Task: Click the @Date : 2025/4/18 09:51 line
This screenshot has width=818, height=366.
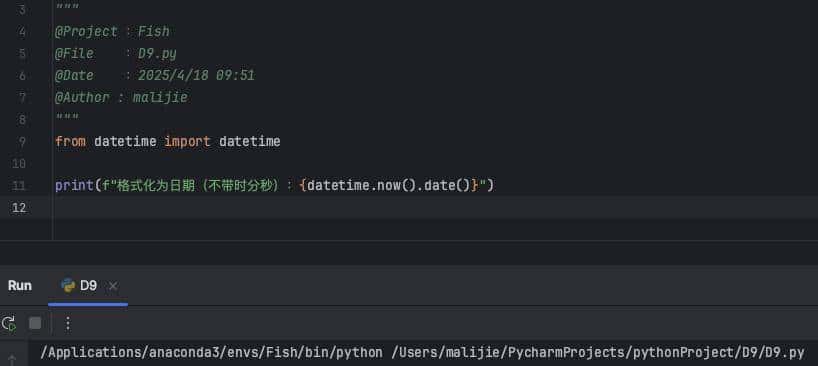Action: click(x=155, y=76)
